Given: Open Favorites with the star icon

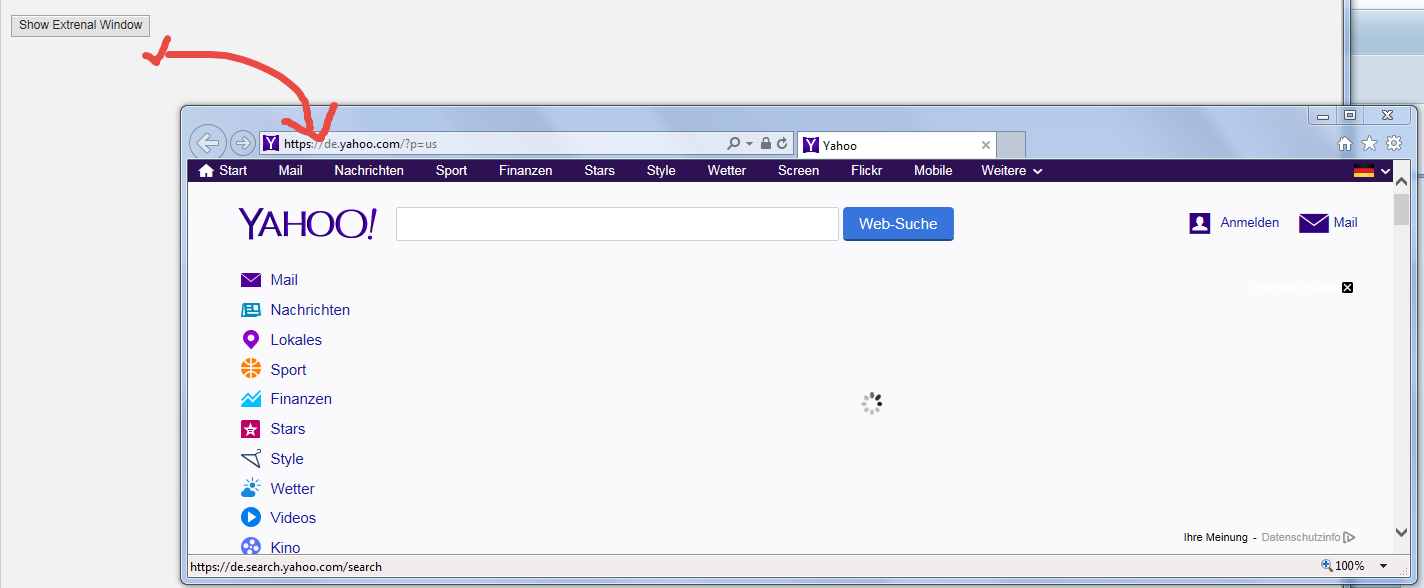Looking at the screenshot, I should coord(1369,144).
